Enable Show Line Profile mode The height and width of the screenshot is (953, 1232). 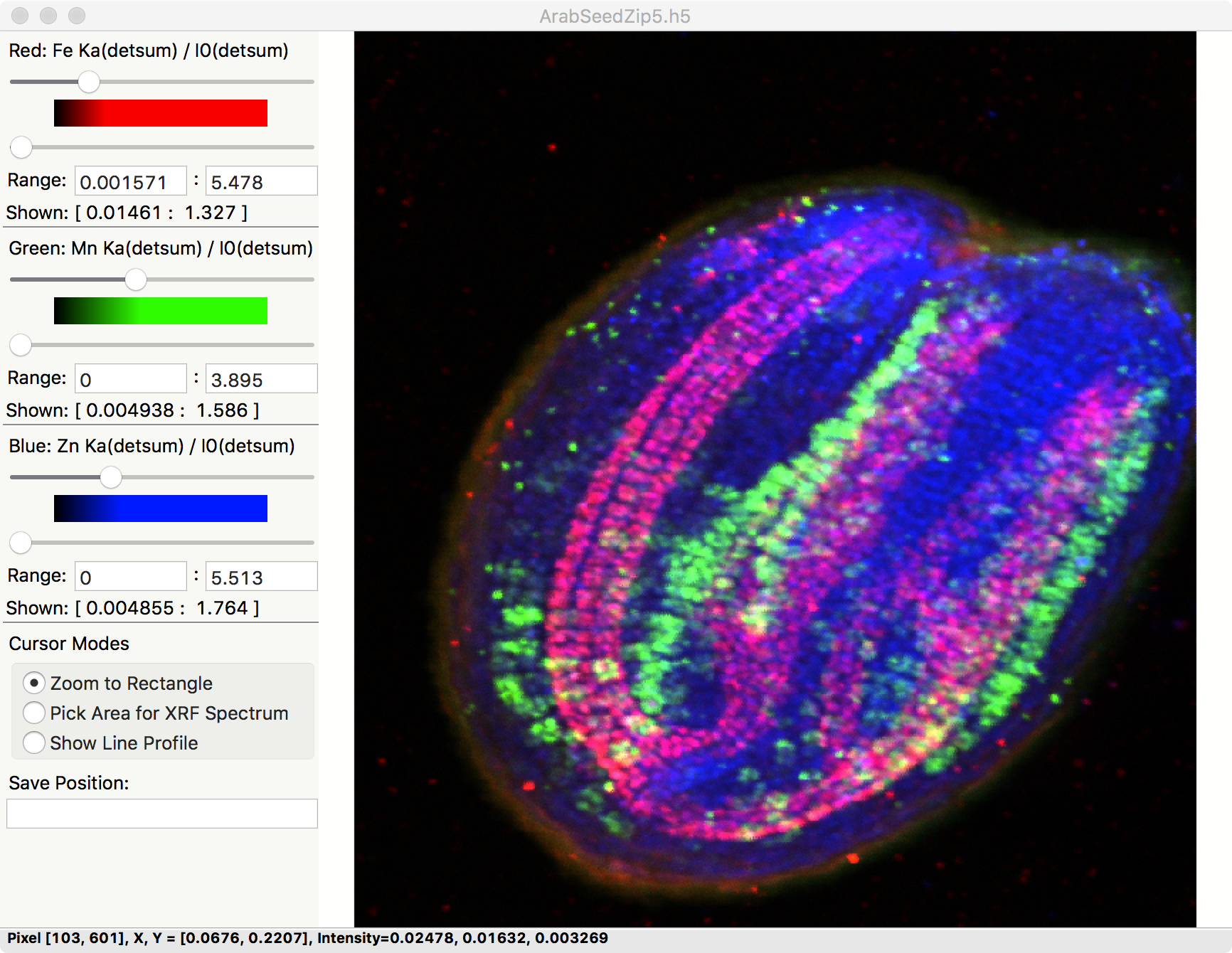click(x=34, y=742)
